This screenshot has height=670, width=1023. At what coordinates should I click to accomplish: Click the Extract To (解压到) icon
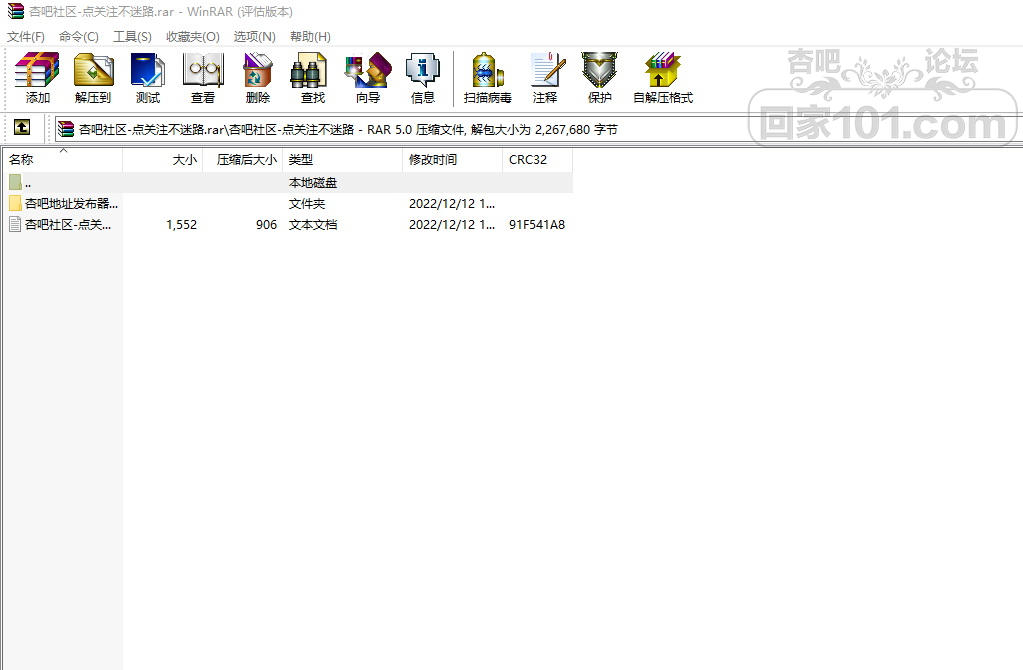93,70
